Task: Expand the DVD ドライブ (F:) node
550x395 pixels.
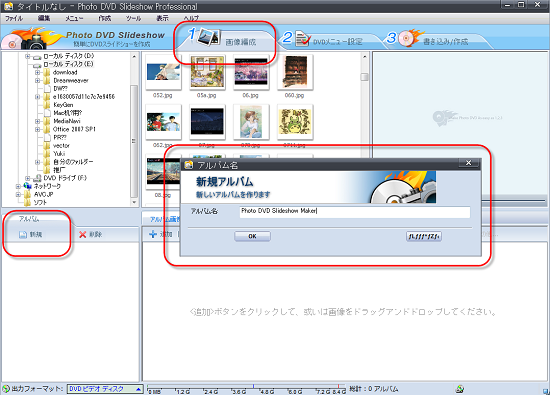Action: tap(28, 178)
